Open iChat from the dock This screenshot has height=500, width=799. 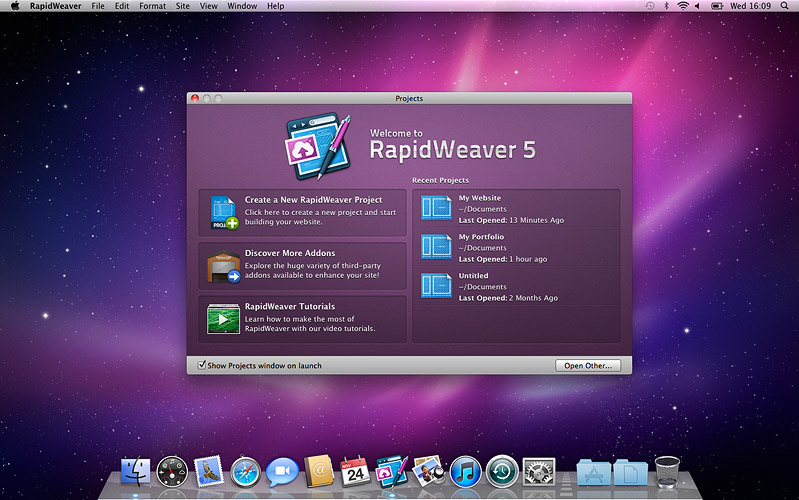[282, 471]
